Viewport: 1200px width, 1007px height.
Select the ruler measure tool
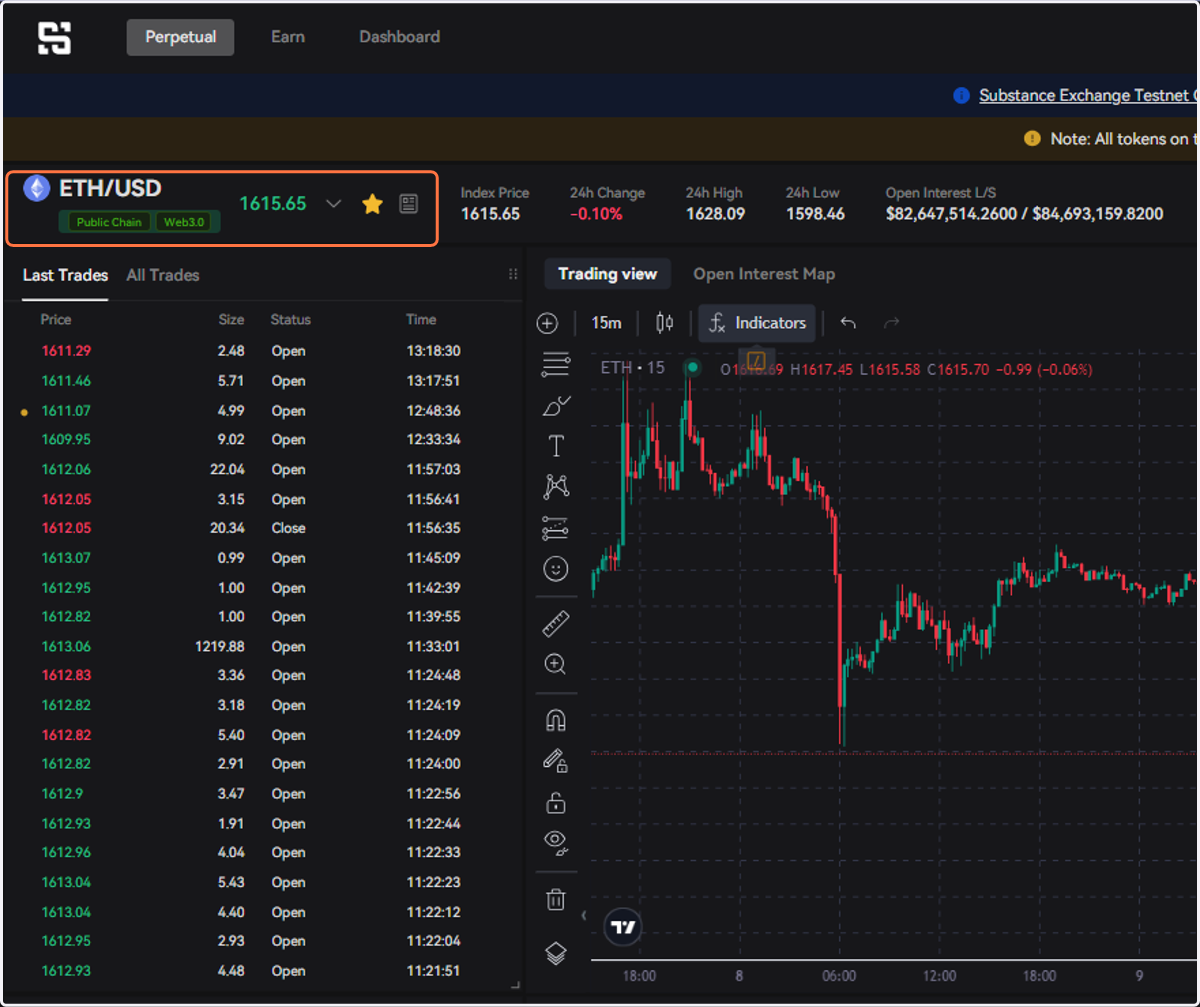[x=555, y=624]
